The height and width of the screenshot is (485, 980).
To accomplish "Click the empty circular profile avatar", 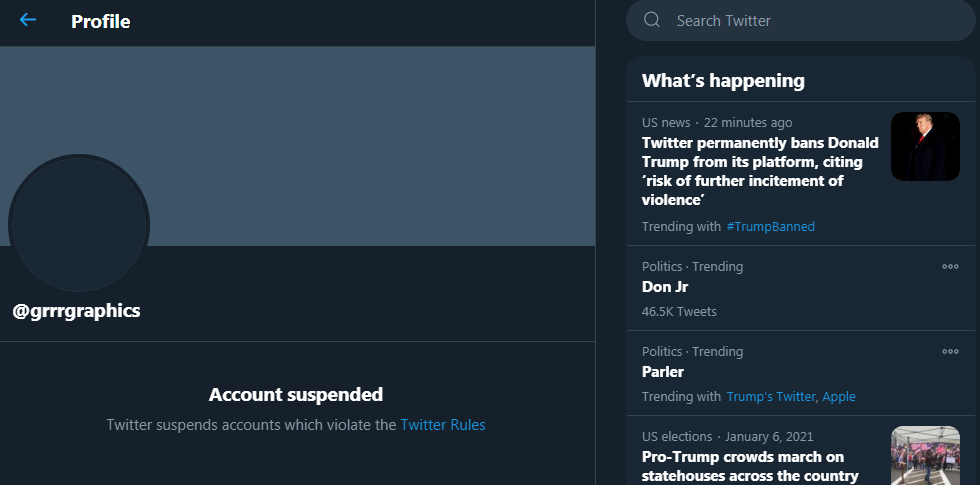I will (79, 224).
